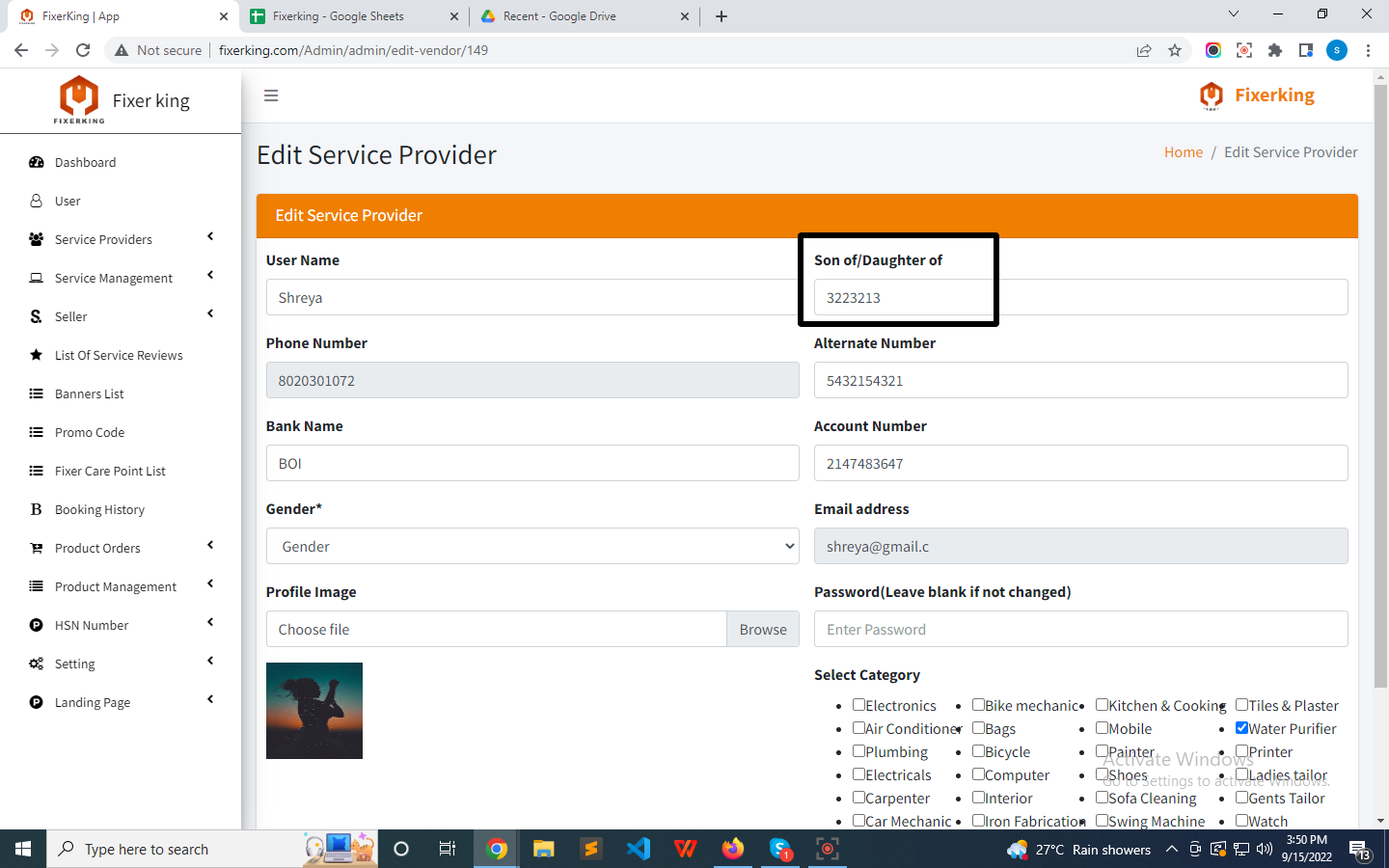
Task: Open Booking History menu item
Action: click(x=99, y=509)
